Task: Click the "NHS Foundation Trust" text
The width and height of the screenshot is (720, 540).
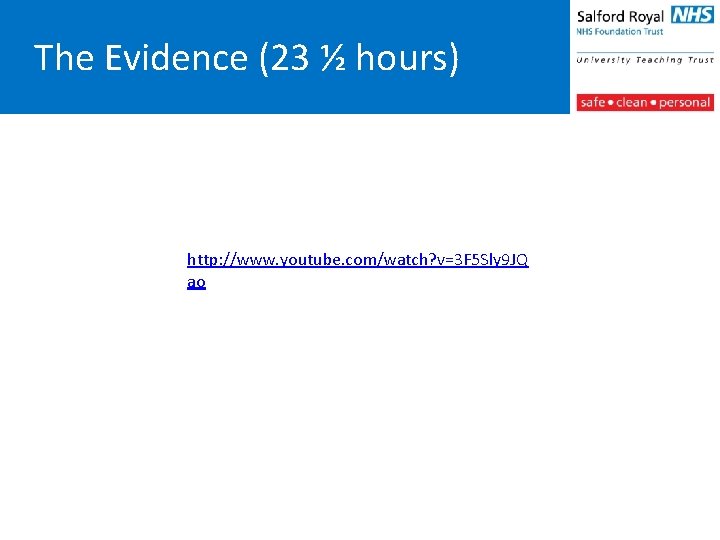Action: pyautogui.click(x=620, y=32)
